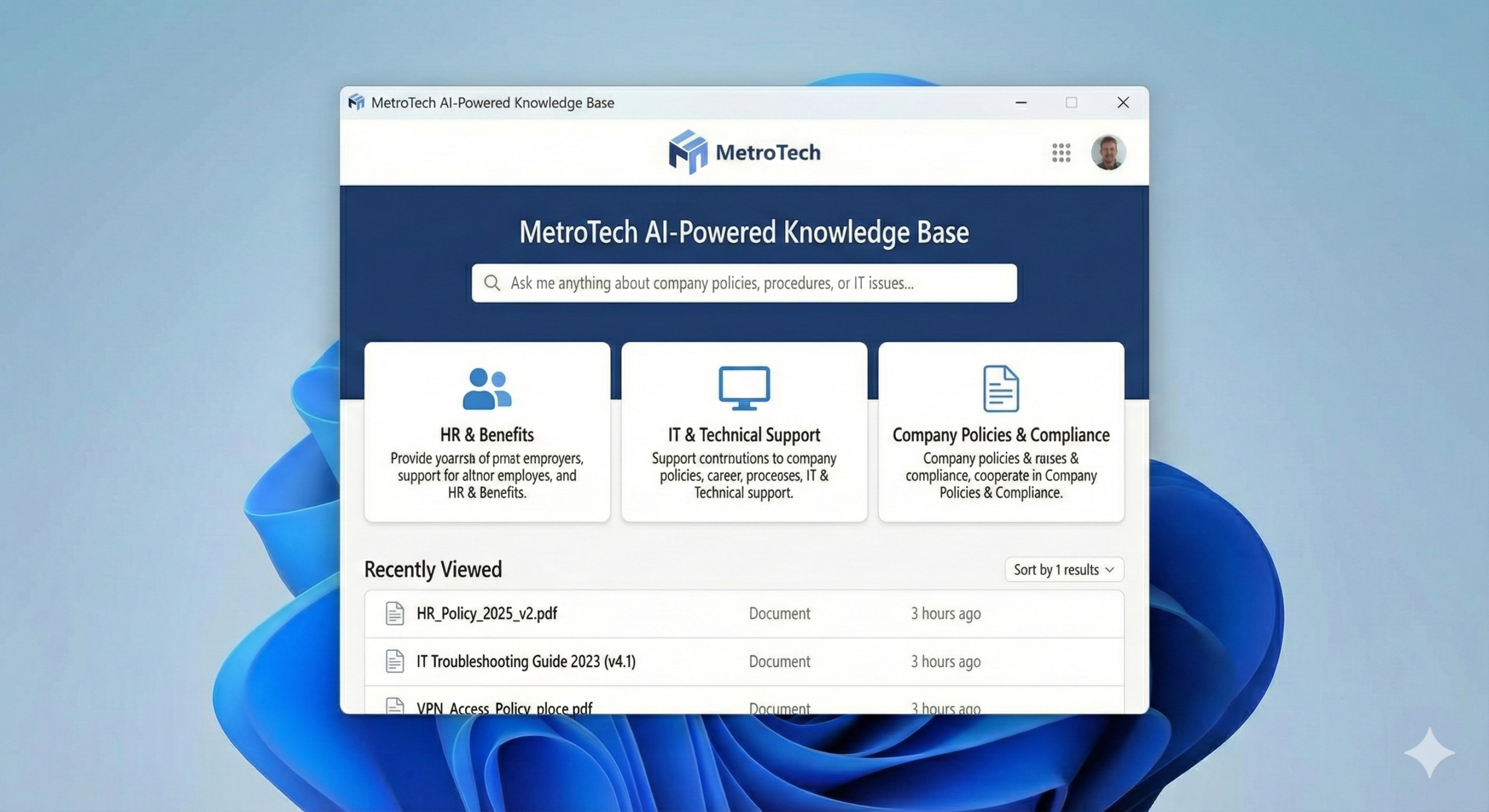Click the IT Troubleshooting Guide file icon
The height and width of the screenshot is (812, 1489).
click(395, 661)
